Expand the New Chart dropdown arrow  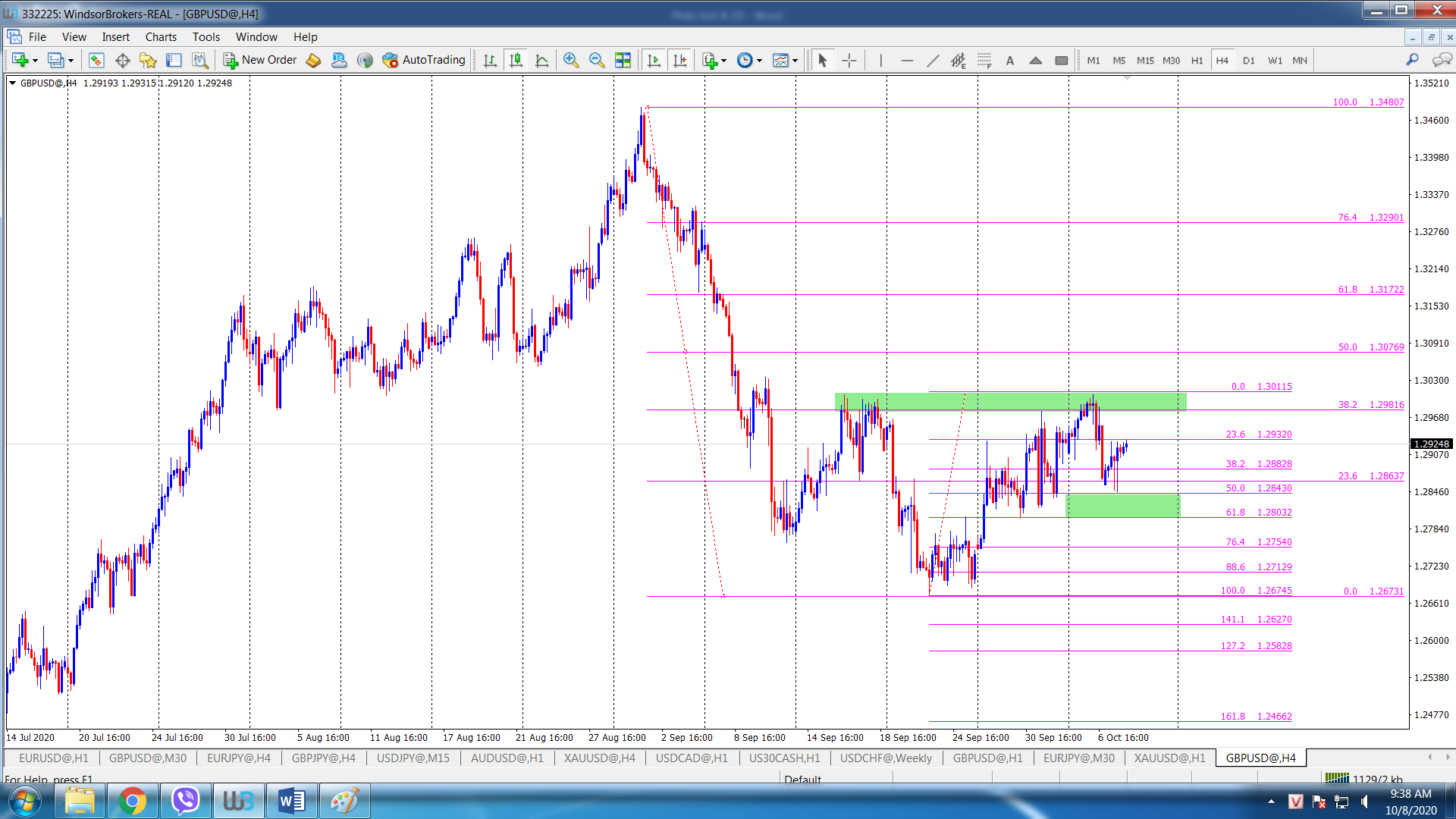[35, 61]
